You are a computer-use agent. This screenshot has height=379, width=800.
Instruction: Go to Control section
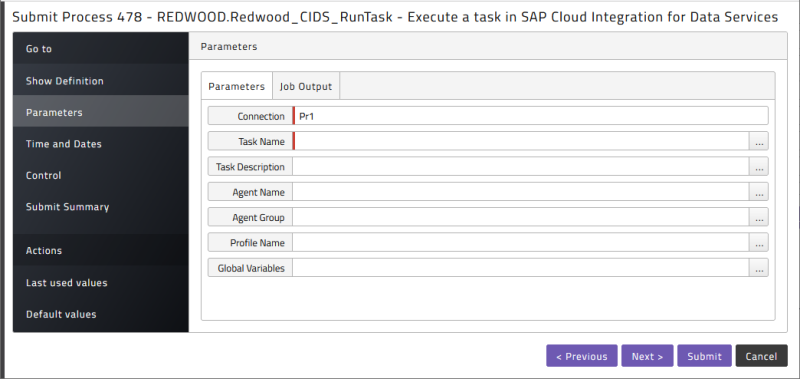coord(101,175)
